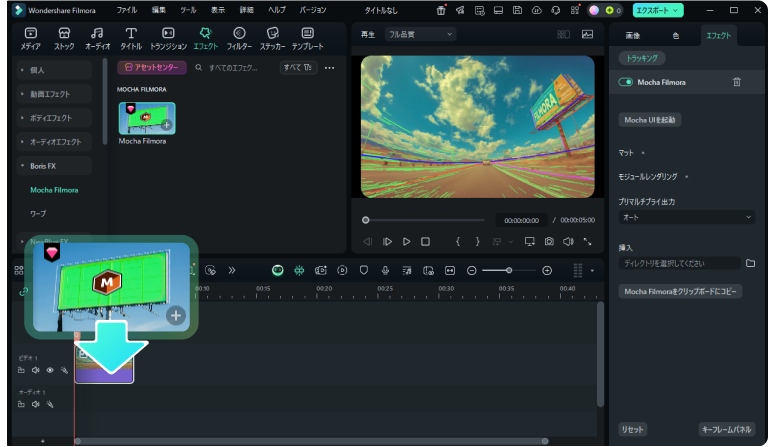Show more timeline tools chevron
The height and width of the screenshot is (447, 768).
232,270
